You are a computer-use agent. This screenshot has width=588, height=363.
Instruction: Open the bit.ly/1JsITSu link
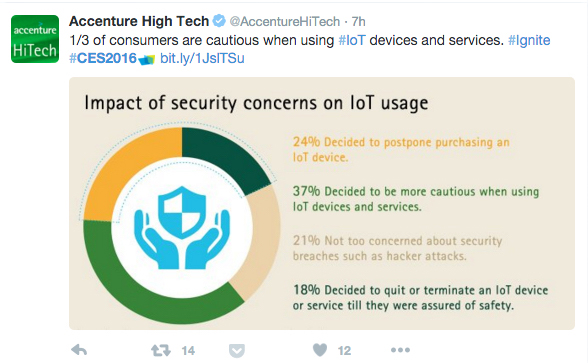(x=202, y=58)
